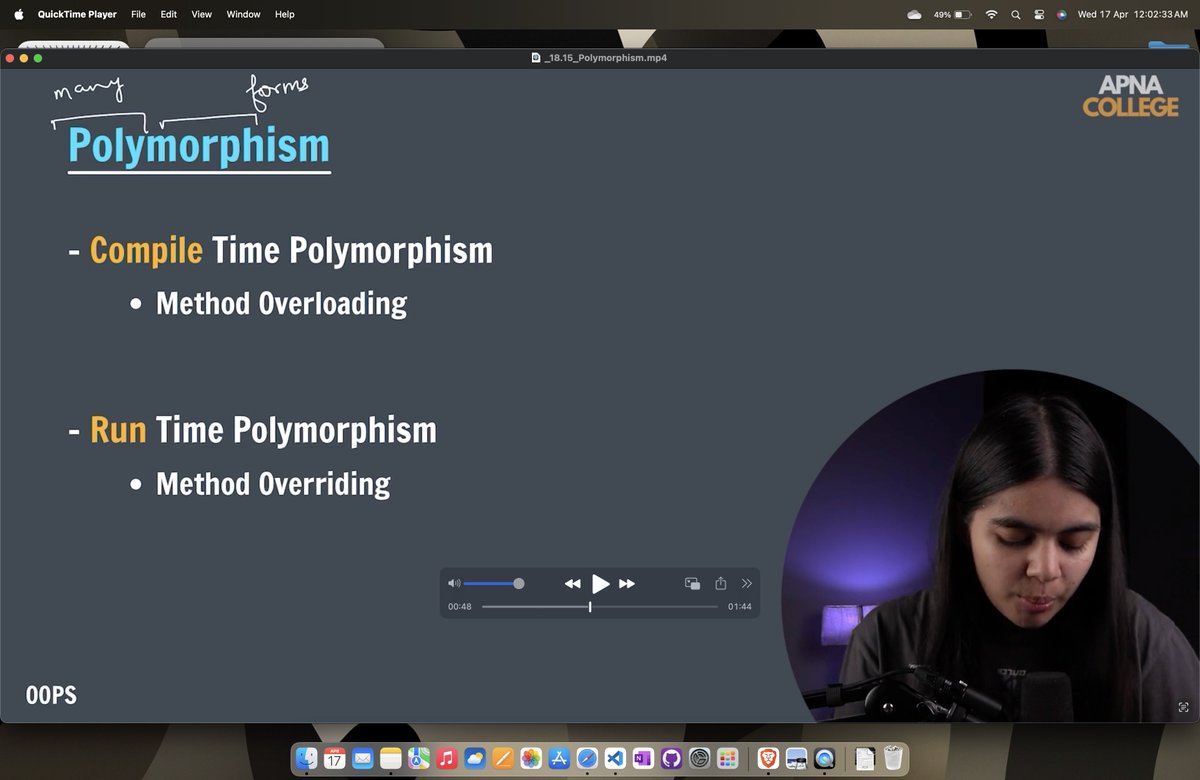Viewport: 1200px width, 780px height.
Task: Open Pages from the Dock
Action: [503, 758]
